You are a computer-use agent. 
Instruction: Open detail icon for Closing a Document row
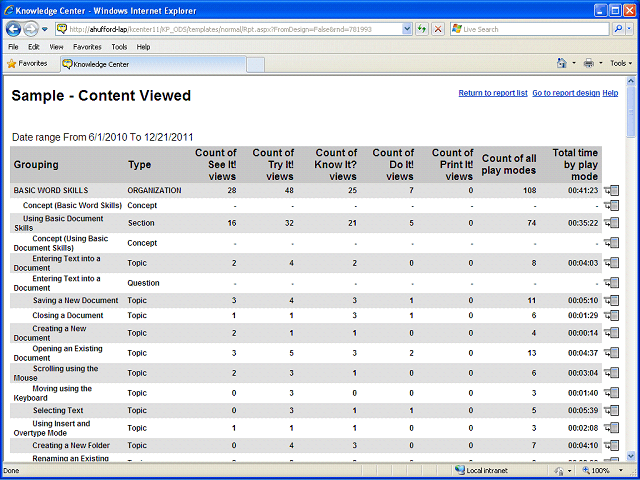612,315
